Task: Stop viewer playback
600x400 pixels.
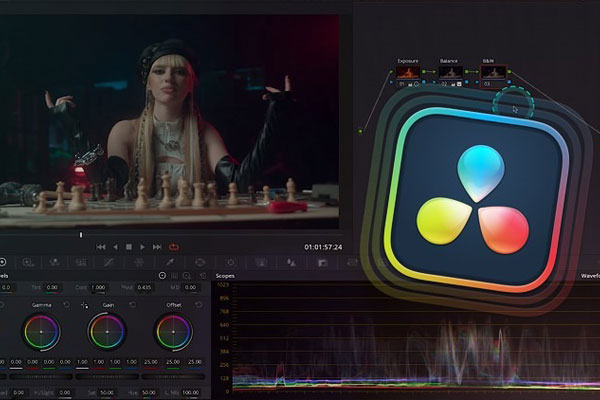Action: (129, 247)
